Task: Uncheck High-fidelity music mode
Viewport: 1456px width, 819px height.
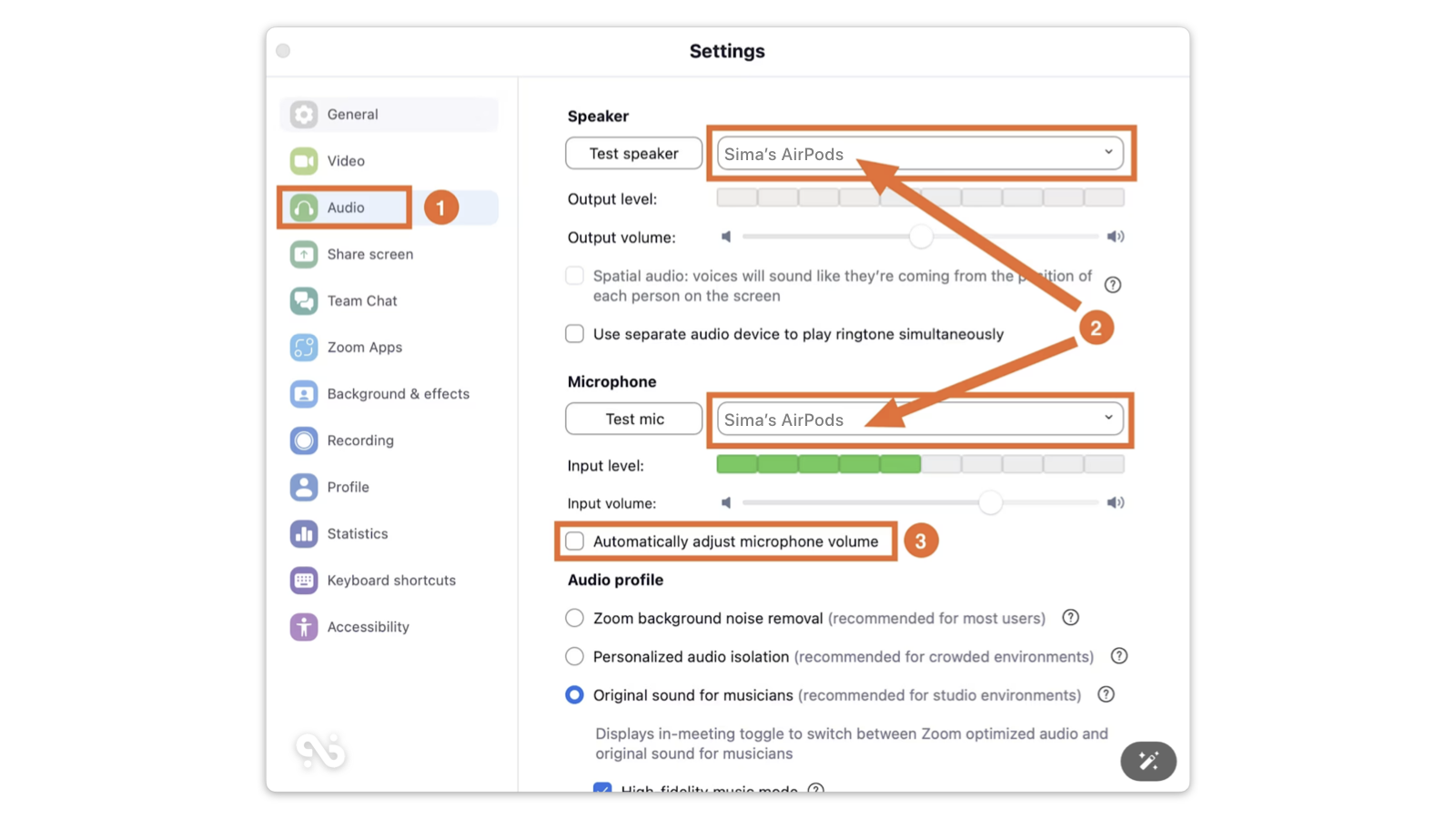Action: [602, 788]
